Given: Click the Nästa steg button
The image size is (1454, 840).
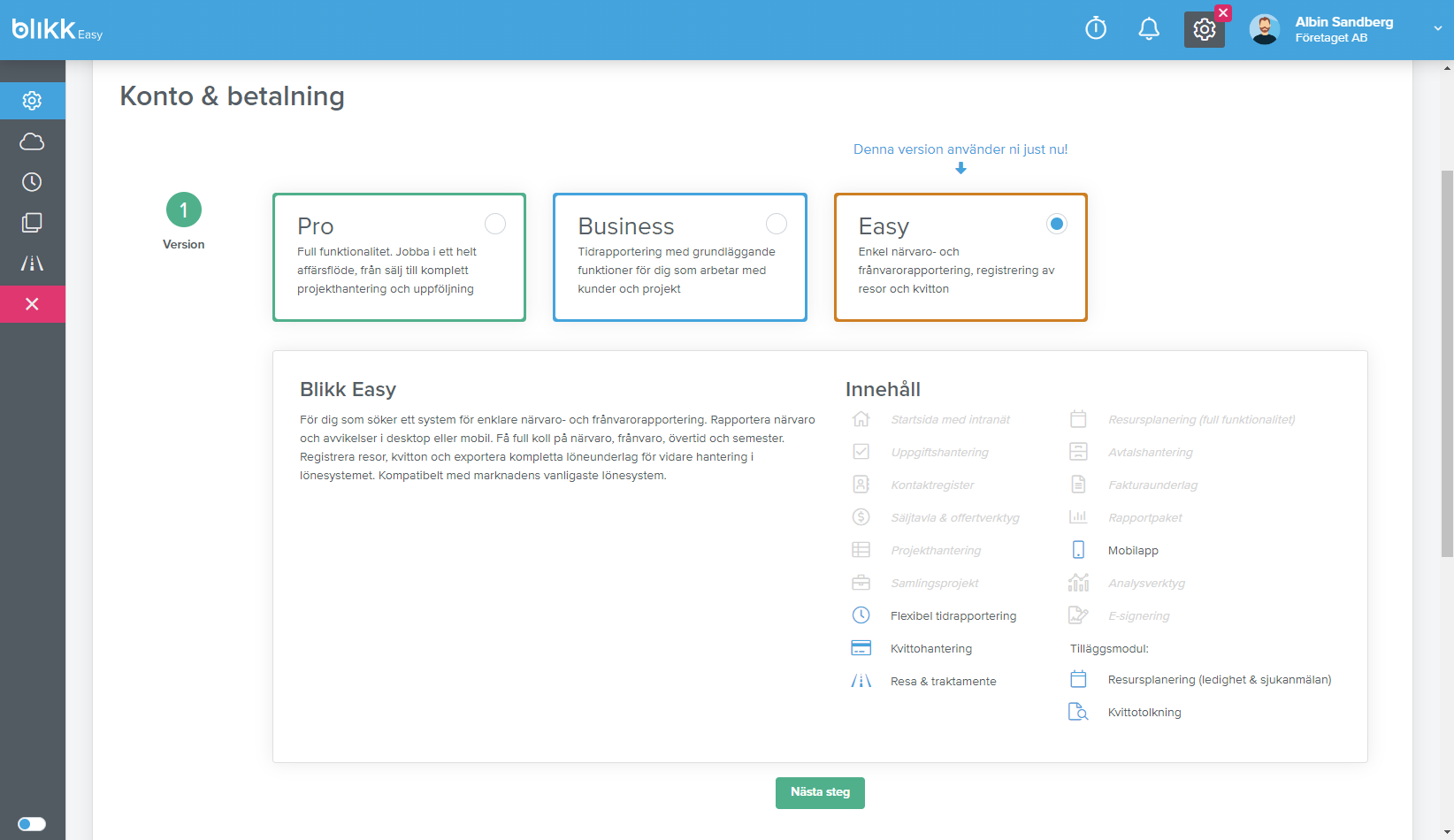Looking at the screenshot, I should click(820, 792).
